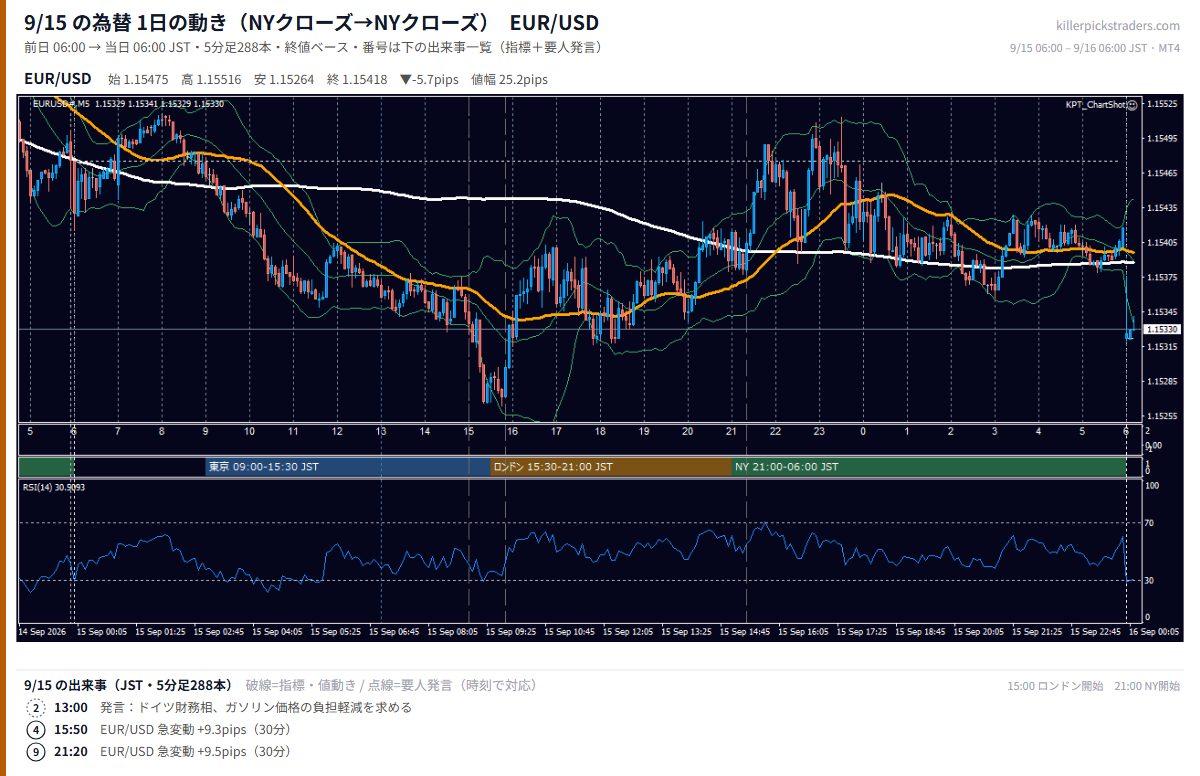Click the 16 Sep 00:05 time label
The height and width of the screenshot is (776, 1200).
pos(1155,632)
